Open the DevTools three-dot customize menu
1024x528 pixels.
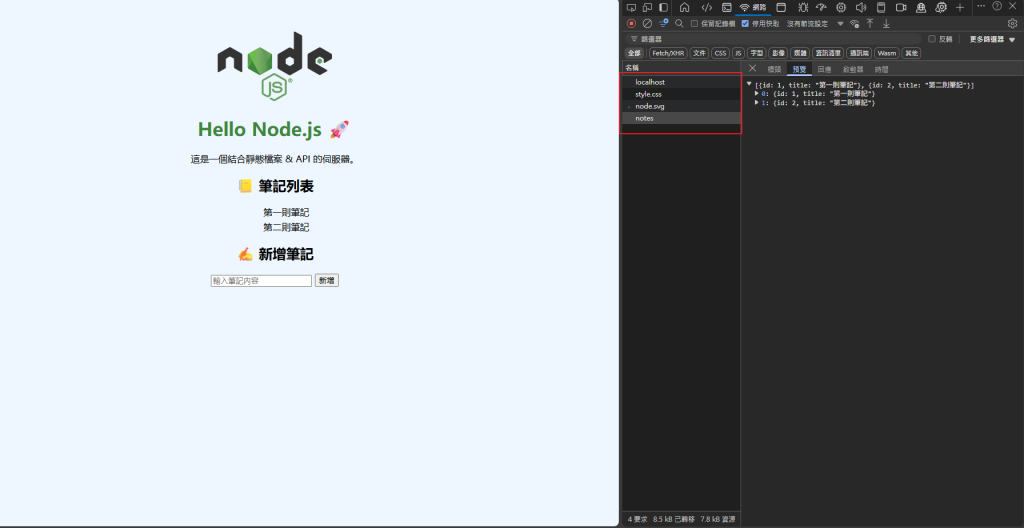coord(981,6)
